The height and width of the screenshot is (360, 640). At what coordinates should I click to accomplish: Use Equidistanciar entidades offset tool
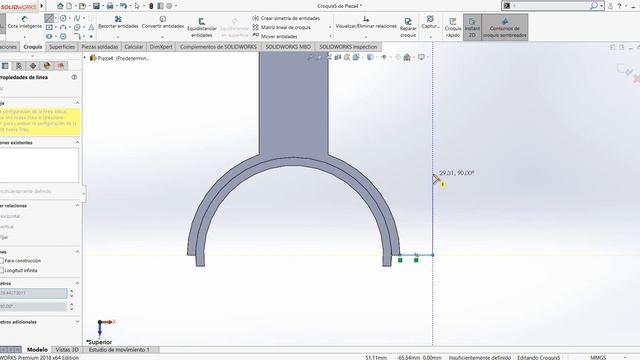tap(202, 27)
